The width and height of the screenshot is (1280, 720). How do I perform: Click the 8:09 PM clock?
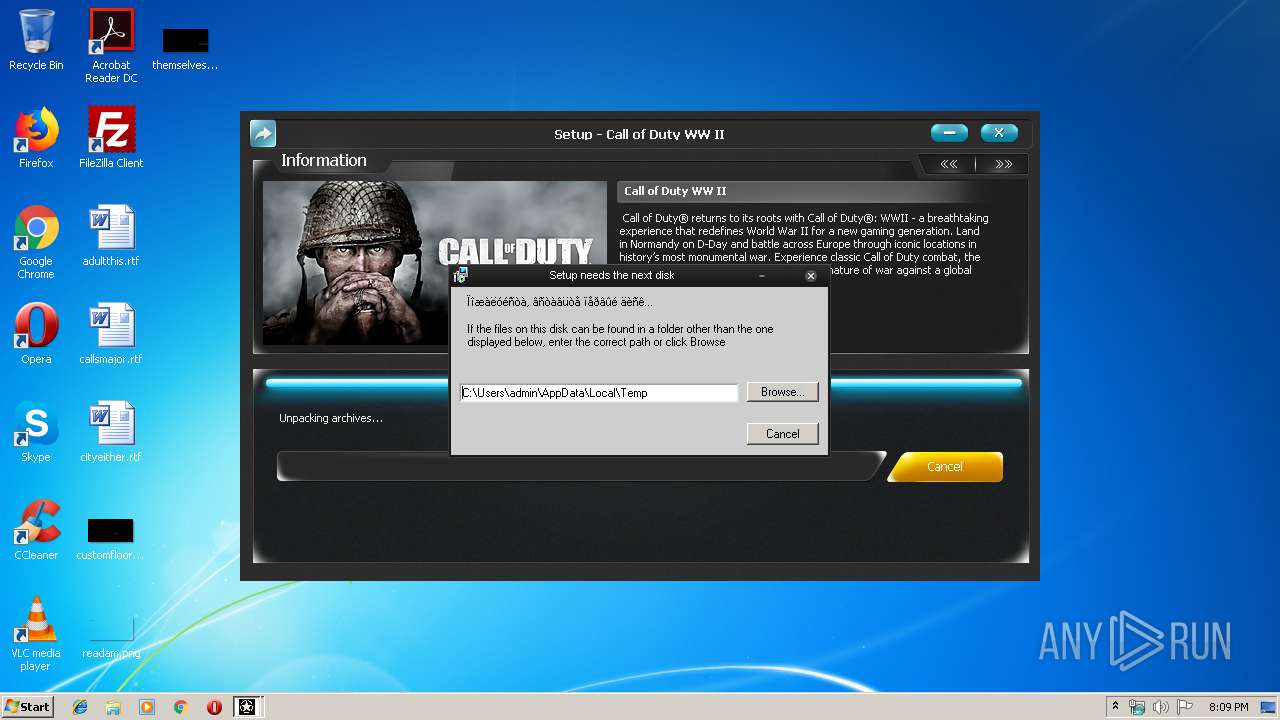click(1228, 707)
